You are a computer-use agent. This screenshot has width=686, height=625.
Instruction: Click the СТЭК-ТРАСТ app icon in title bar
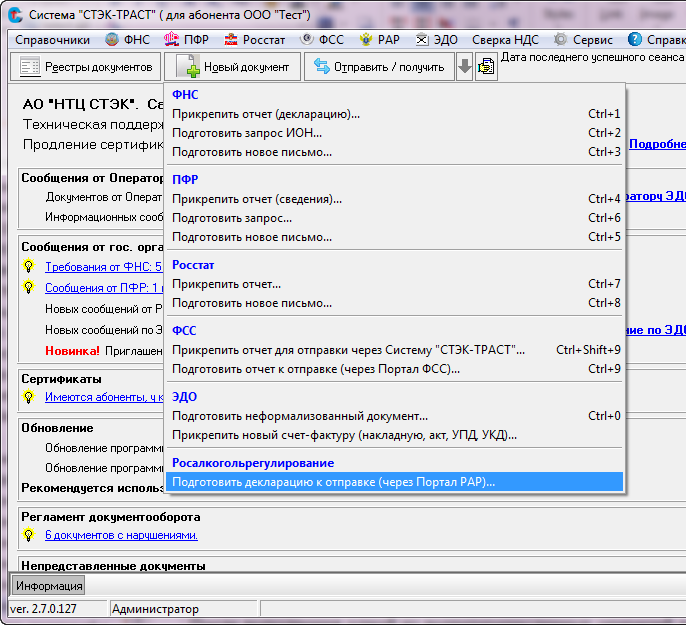click(x=15, y=15)
